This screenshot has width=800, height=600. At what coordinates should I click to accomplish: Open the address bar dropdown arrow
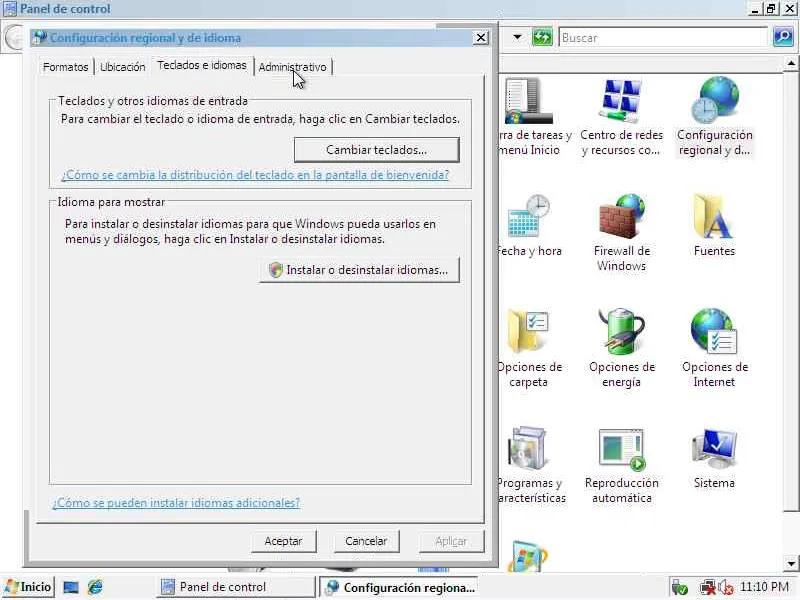point(517,37)
